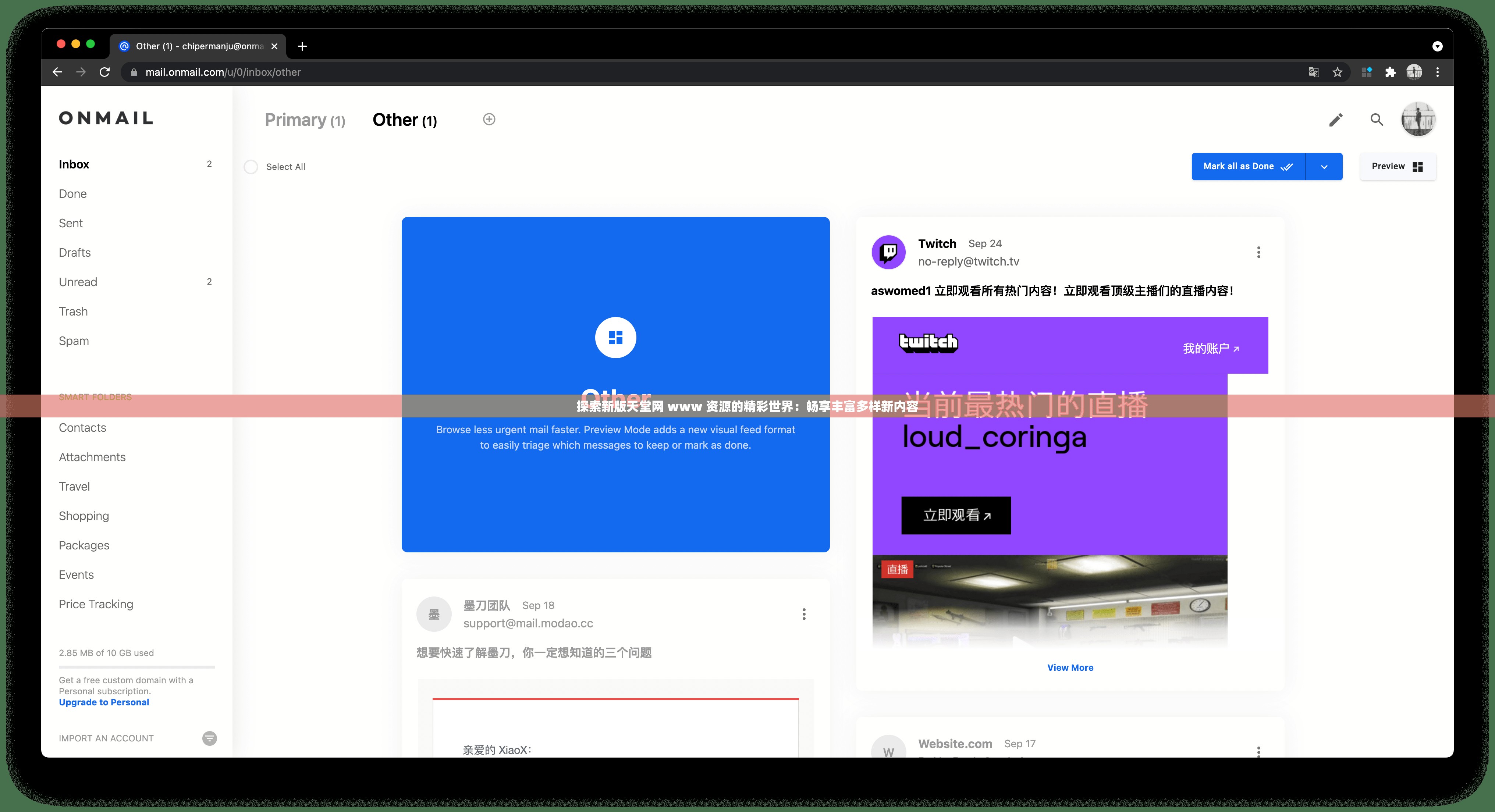Click 我的账户 link in Twitch email

click(1211, 349)
